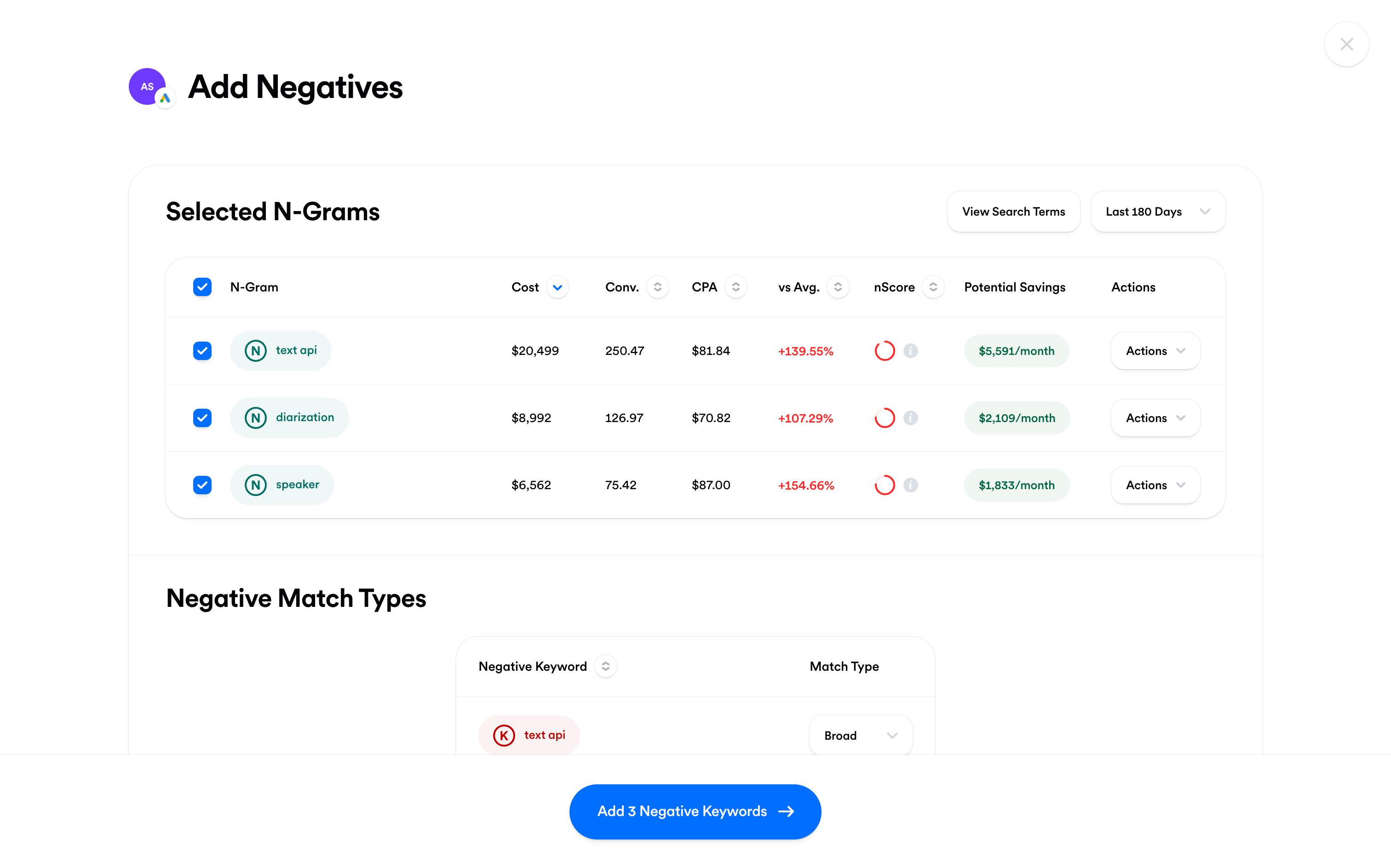This screenshot has height=868, width=1391.
Task: Select the nScore column sort option
Action: 932,287
